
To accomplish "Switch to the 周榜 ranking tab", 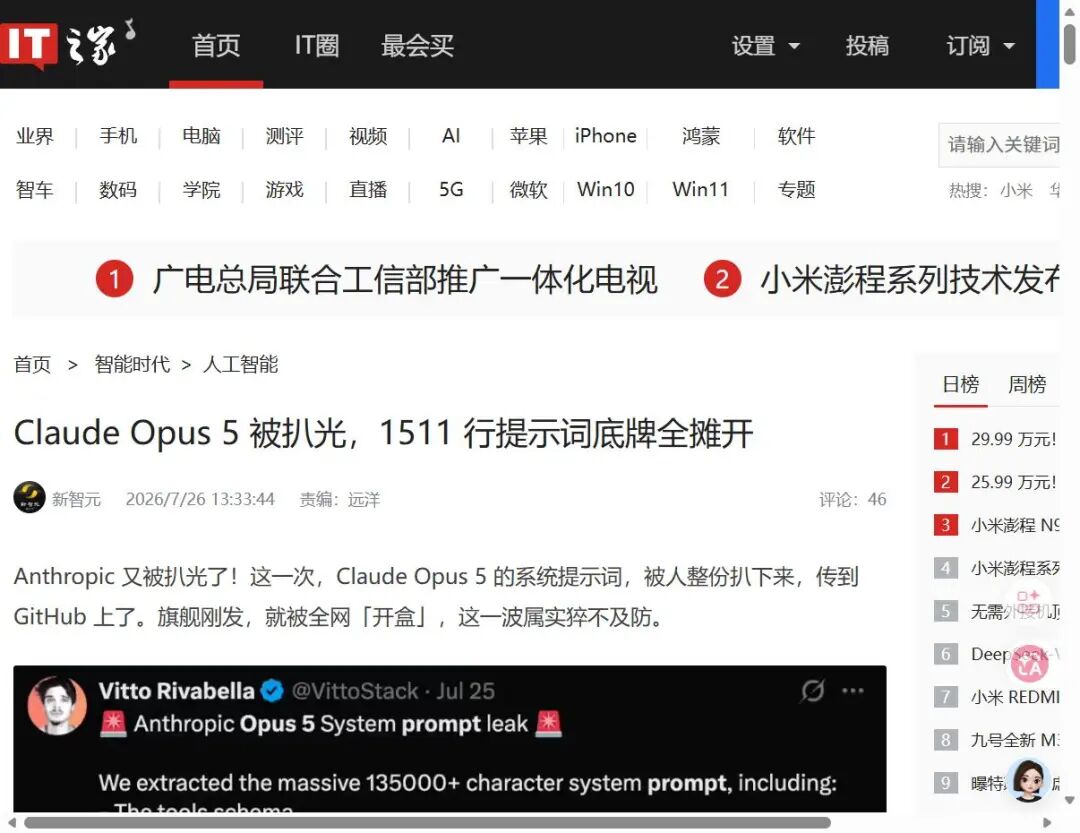I will pos(1027,384).
